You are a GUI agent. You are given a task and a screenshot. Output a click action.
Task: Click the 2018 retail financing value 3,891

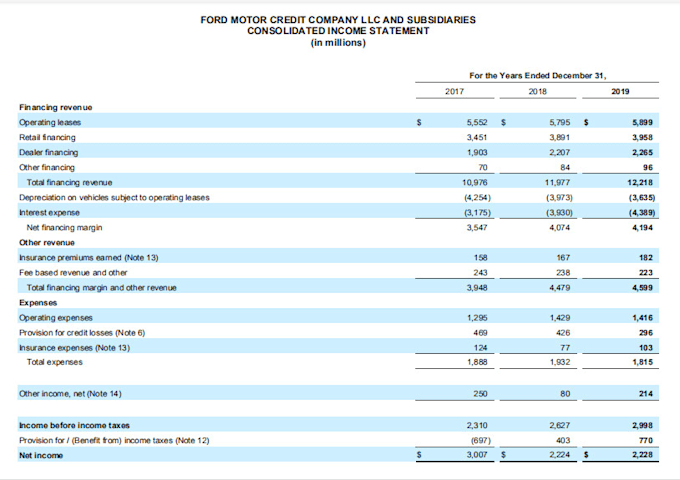coord(559,137)
